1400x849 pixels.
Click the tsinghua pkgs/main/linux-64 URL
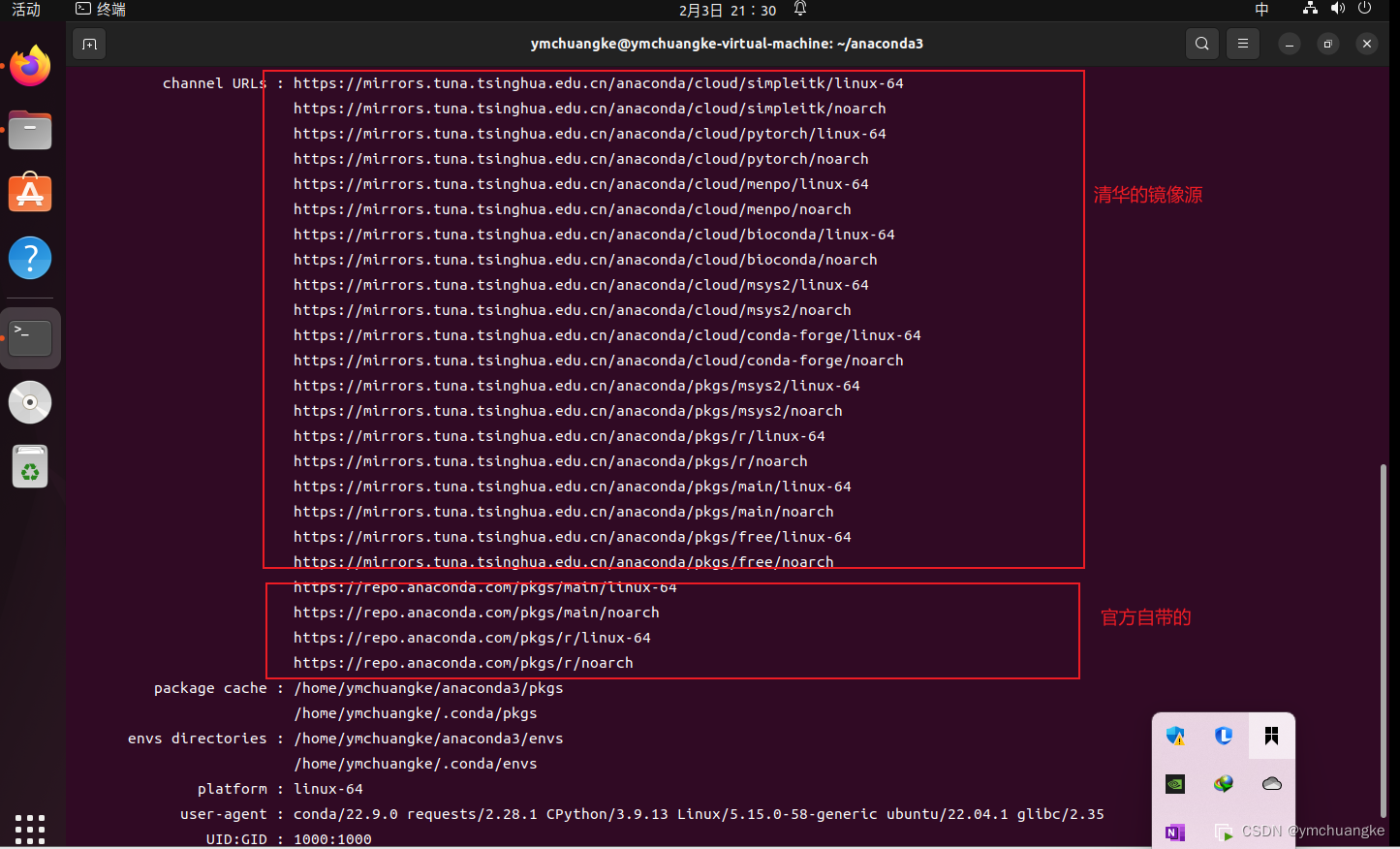pyautogui.click(x=572, y=487)
